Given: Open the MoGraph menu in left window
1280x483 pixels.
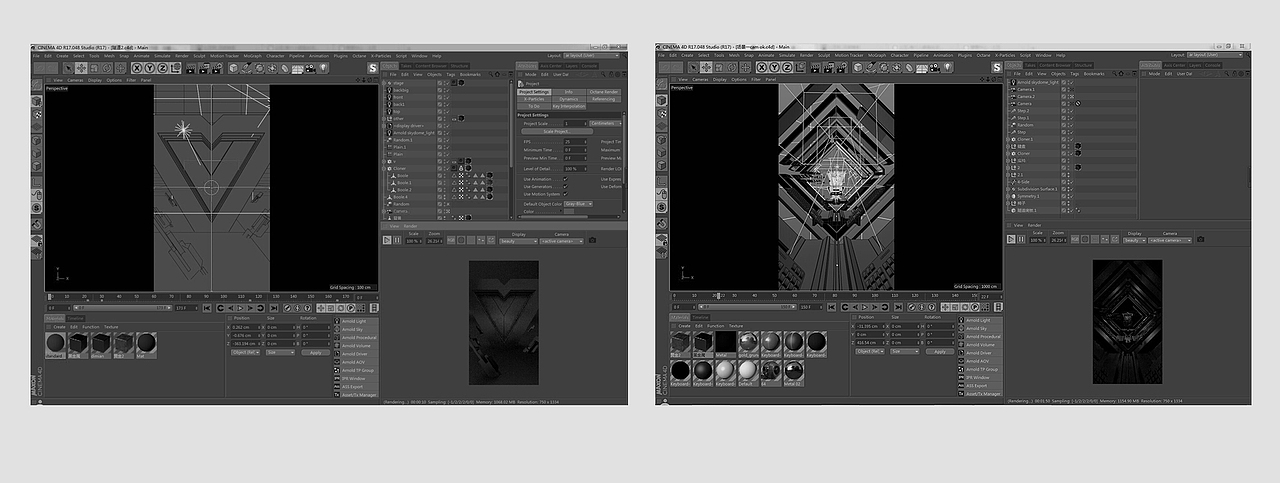Looking at the screenshot, I should coord(251,56).
